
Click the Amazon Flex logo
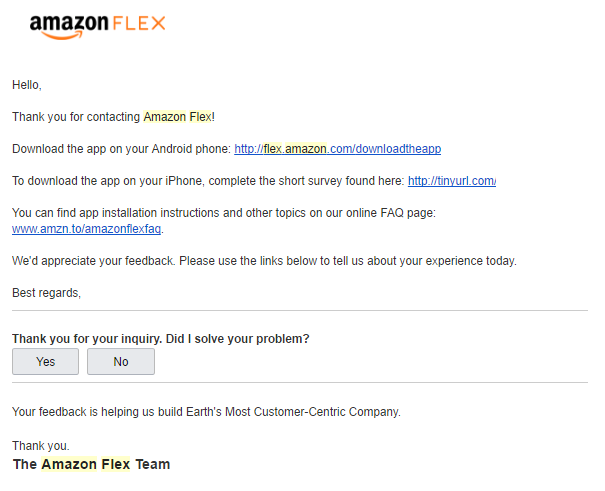point(98,26)
